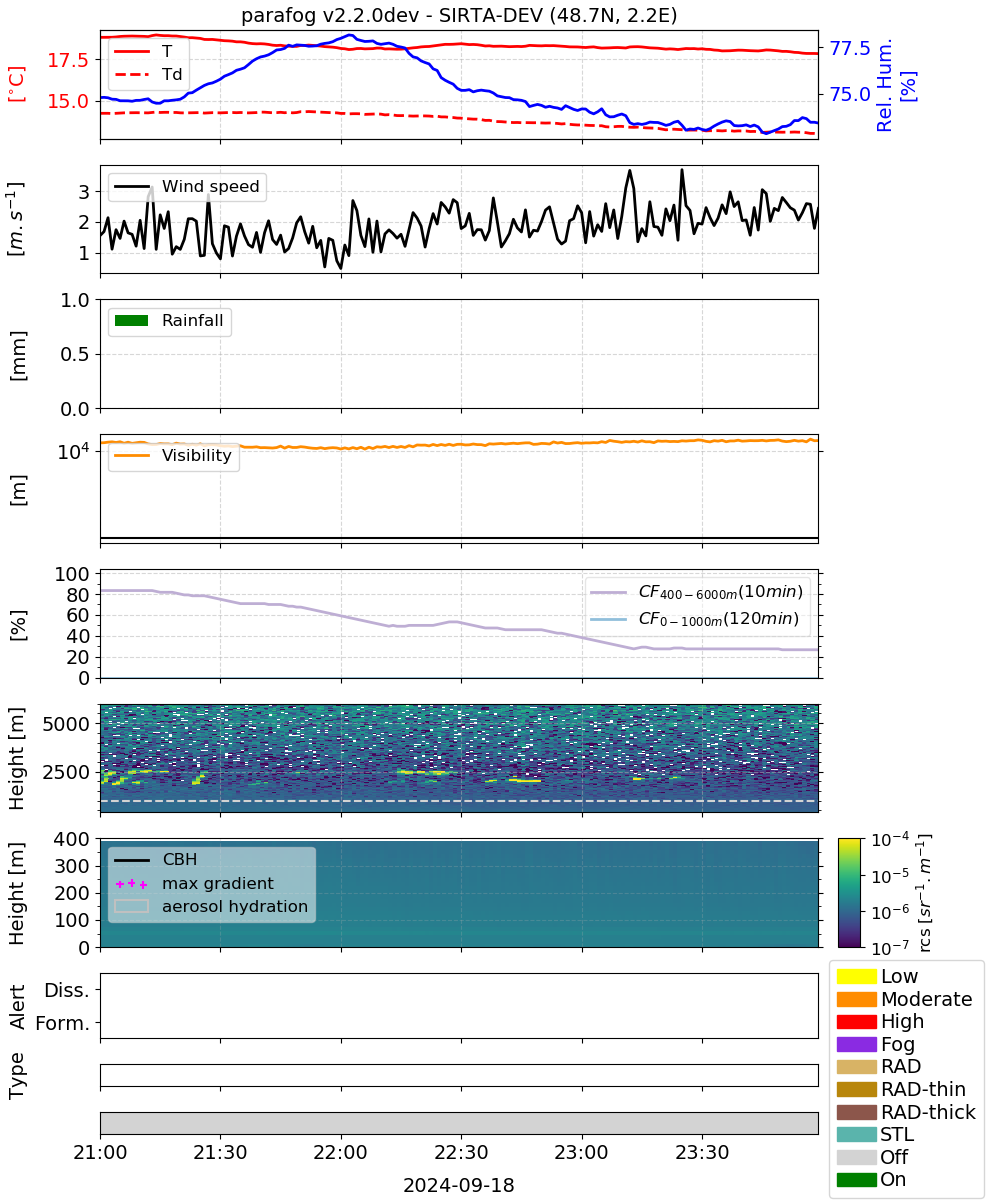Click the green On legend swatch
This screenshot has width=1000, height=1200.
click(856, 1179)
